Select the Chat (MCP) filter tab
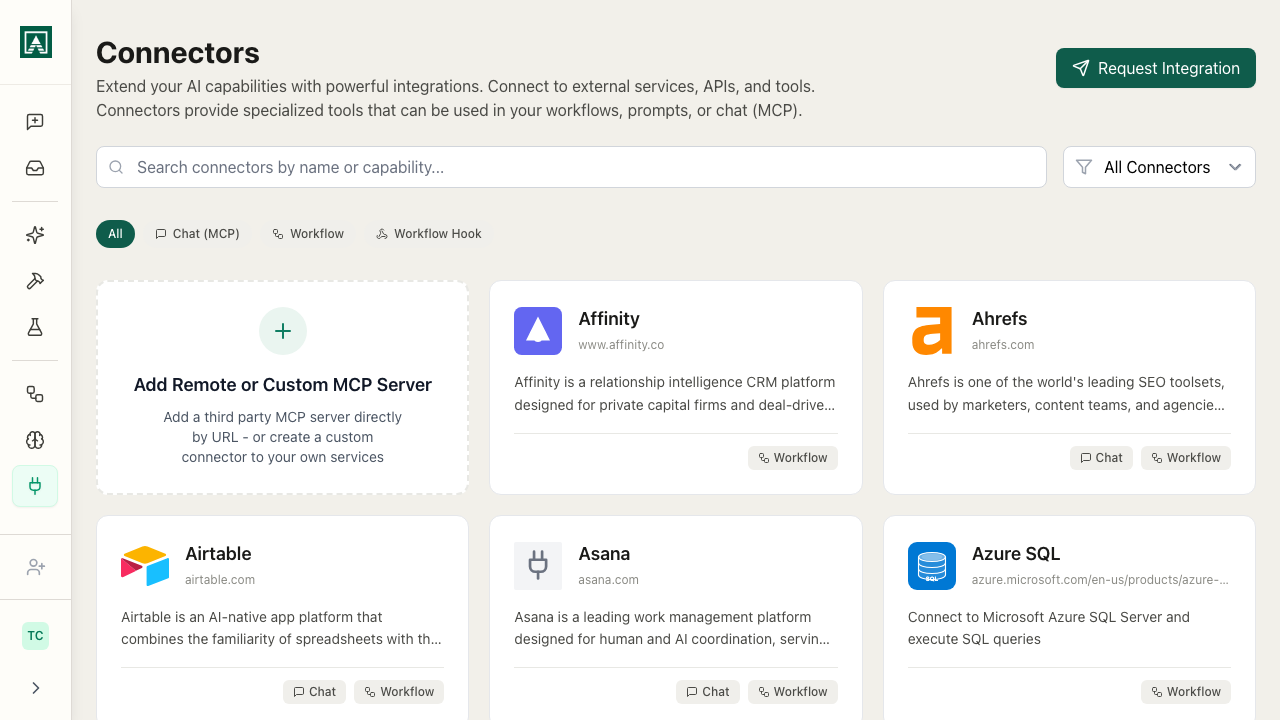This screenshot has width=1280, height=720. (x=197, y=234)
